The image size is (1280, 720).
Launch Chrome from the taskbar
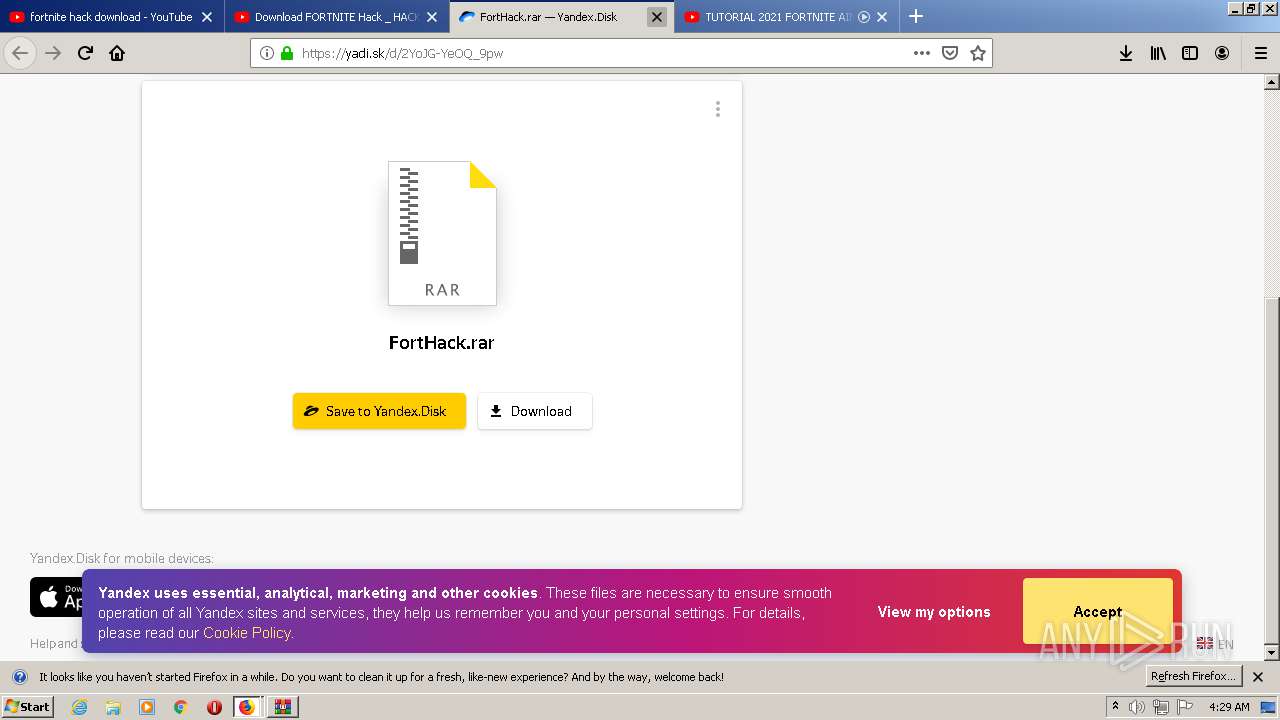(x=181, y=707)
